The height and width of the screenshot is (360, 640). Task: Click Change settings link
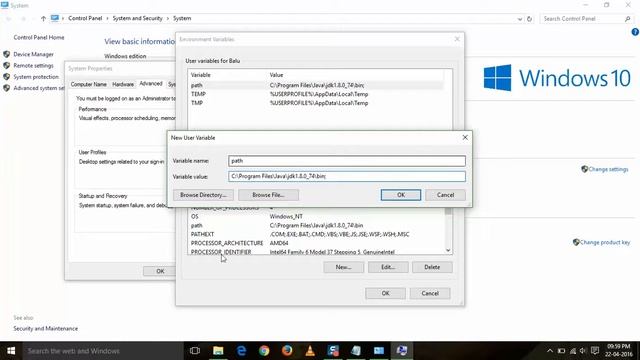[x=608, y=169]
